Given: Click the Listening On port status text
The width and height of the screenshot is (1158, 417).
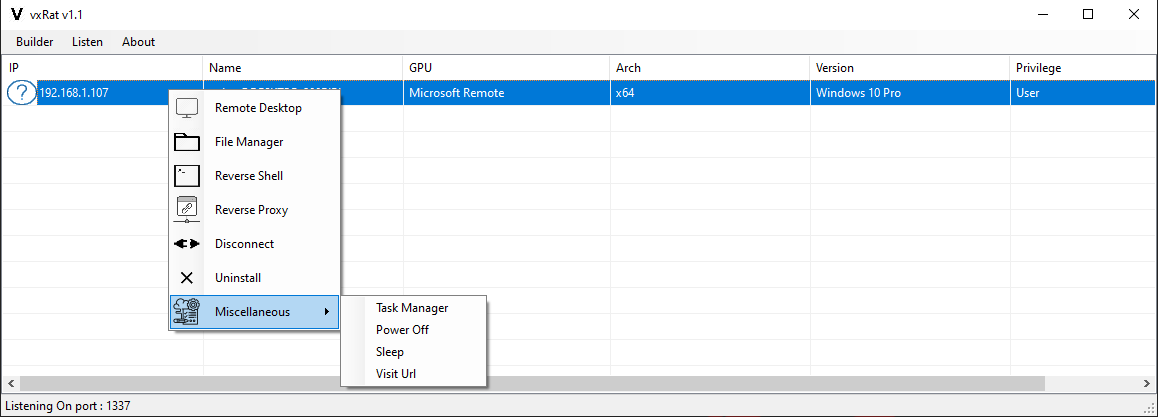Looking at the screenshot, I should (x=68, y=406).
